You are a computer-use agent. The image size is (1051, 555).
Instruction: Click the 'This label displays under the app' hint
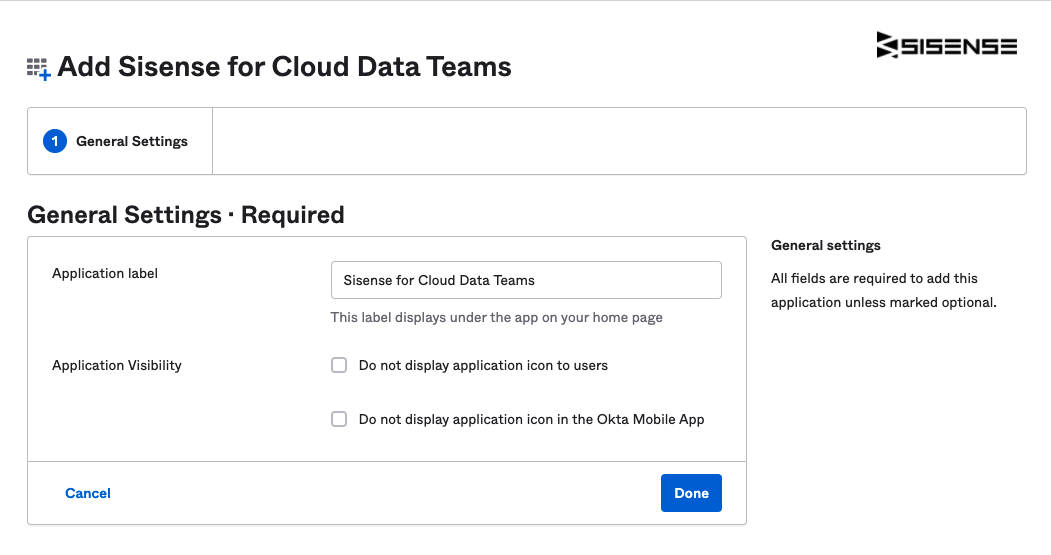coord(497,318)
